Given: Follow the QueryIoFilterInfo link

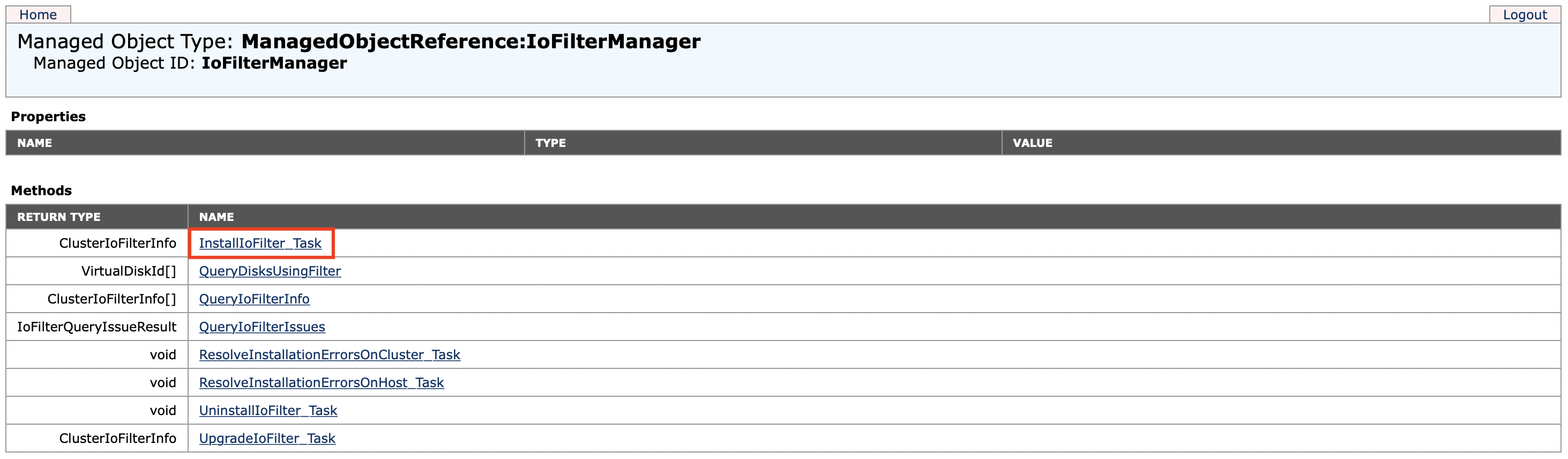Looking at the screenshot, I should pos(254,300).
